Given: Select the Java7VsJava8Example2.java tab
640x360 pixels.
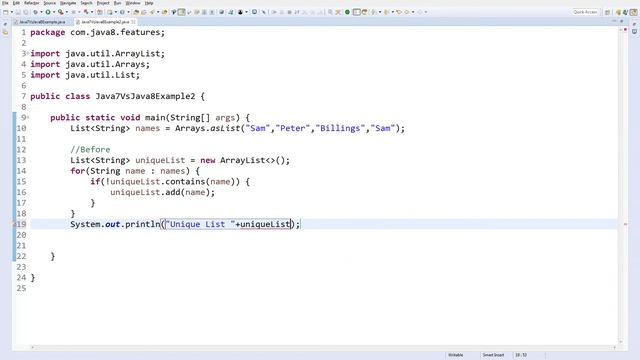Looking at the screenshot, I should (x=105, y=22).
